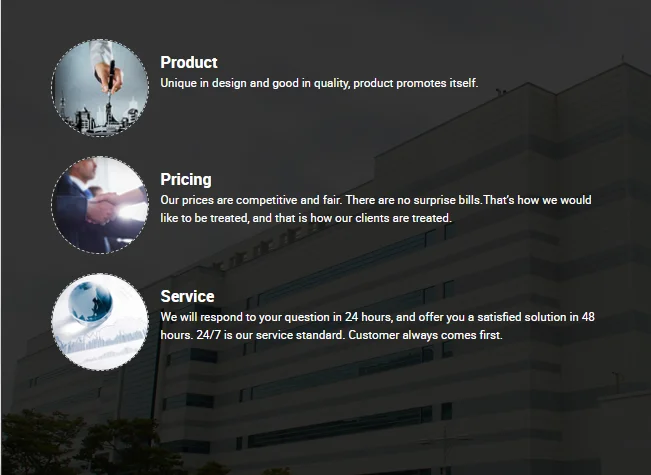Click the 'like to be treated' text line
This screenshot has height=475, width=651.
point(306,218)
